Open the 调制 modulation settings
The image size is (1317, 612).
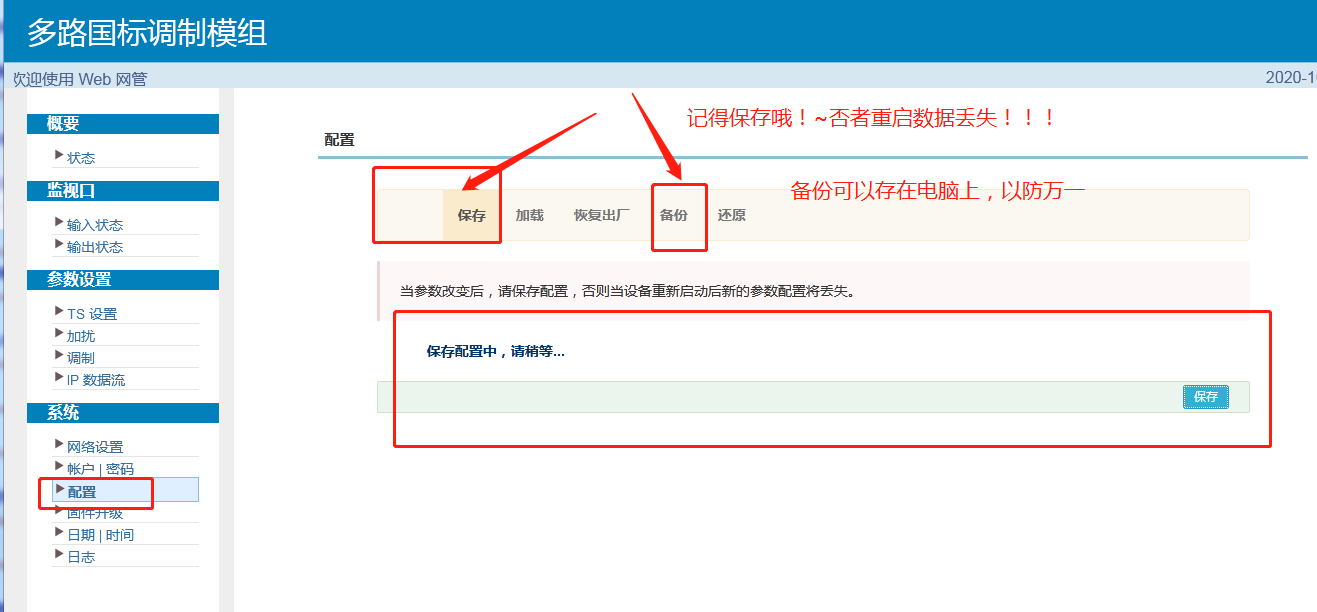click(x=81, y=358)
